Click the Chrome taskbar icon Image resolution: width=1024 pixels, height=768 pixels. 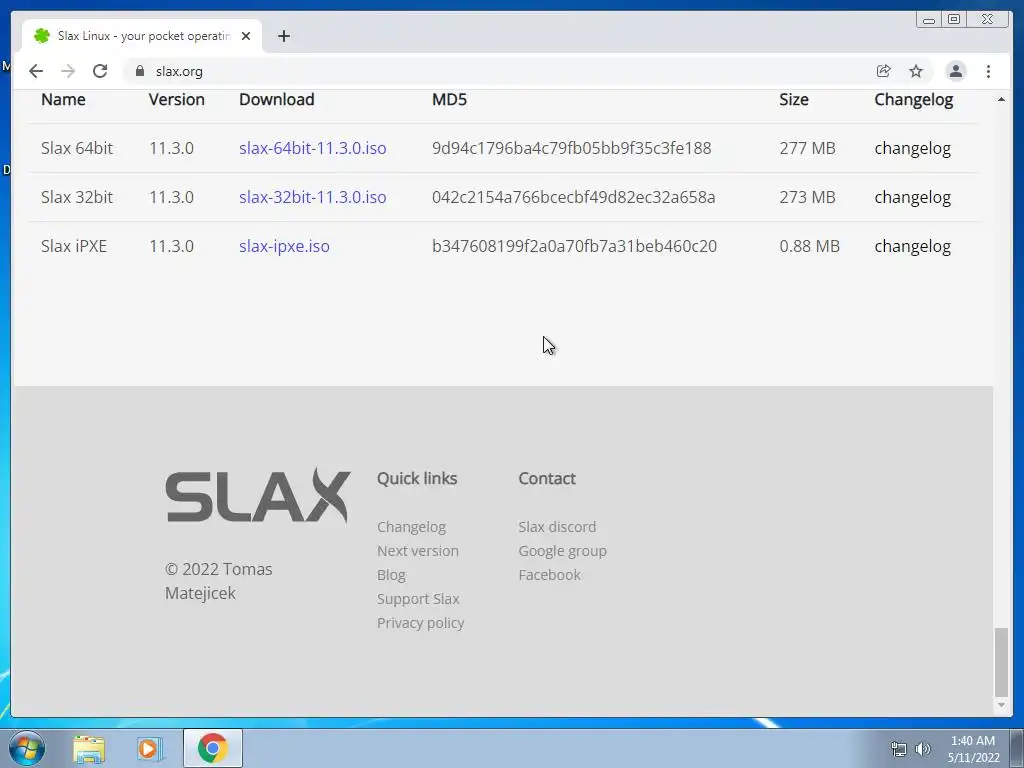212,748
